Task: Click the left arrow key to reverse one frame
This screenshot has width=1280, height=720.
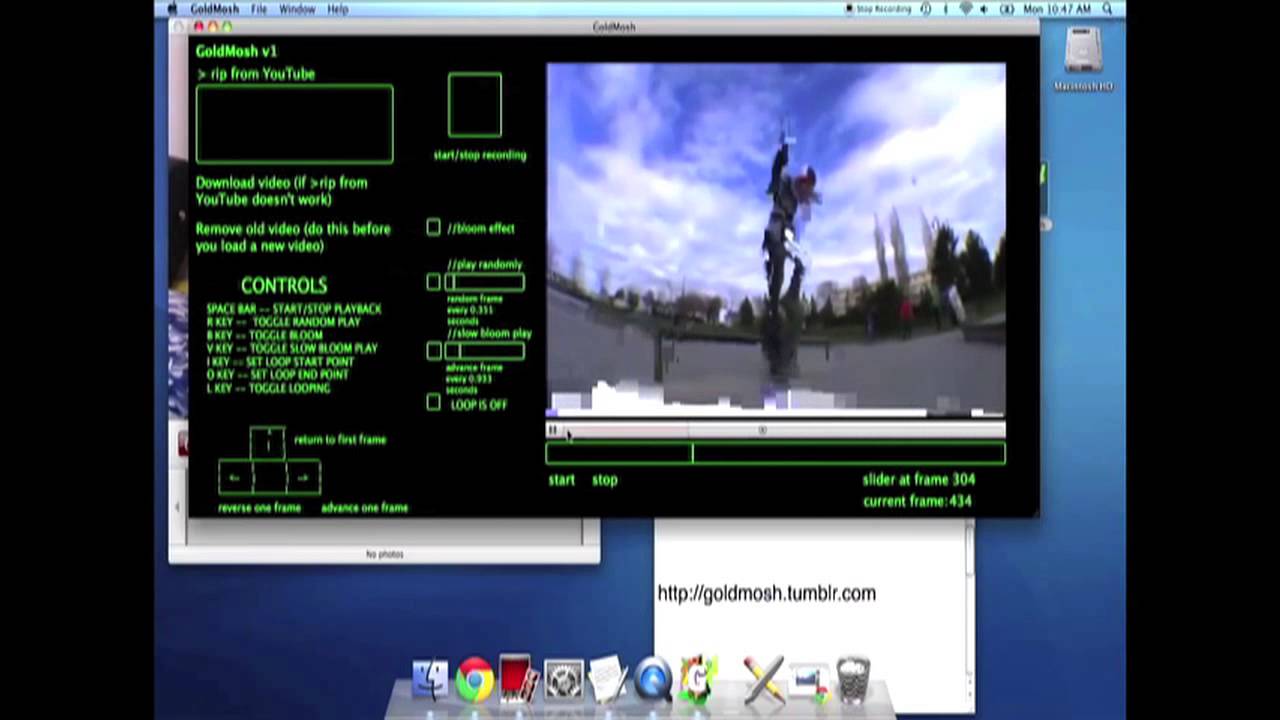Action: [x=235, y=477]
